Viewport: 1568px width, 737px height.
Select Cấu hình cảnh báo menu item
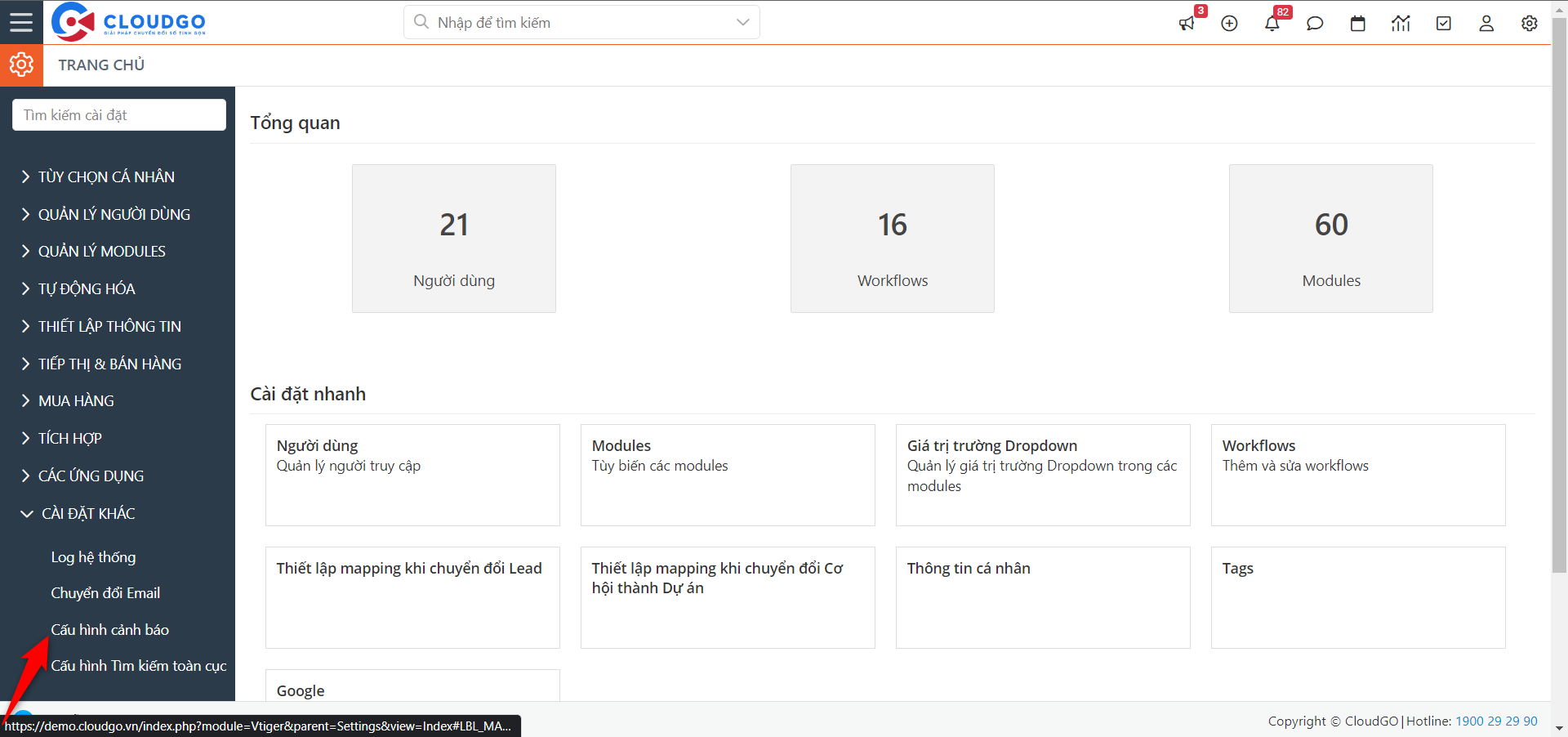[x=109, y=630]
